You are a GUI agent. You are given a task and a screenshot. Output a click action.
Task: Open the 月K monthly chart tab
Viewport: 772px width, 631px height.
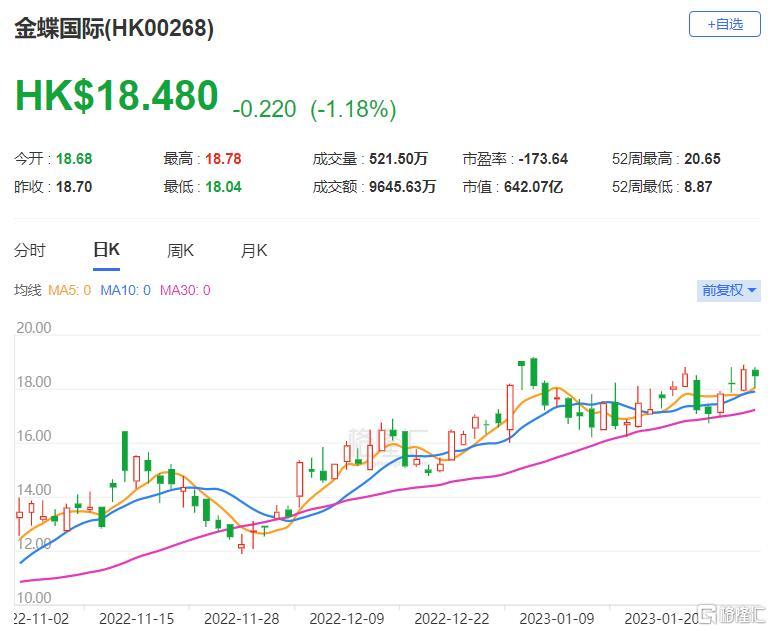pyautogui.click(x=254, y=251)
